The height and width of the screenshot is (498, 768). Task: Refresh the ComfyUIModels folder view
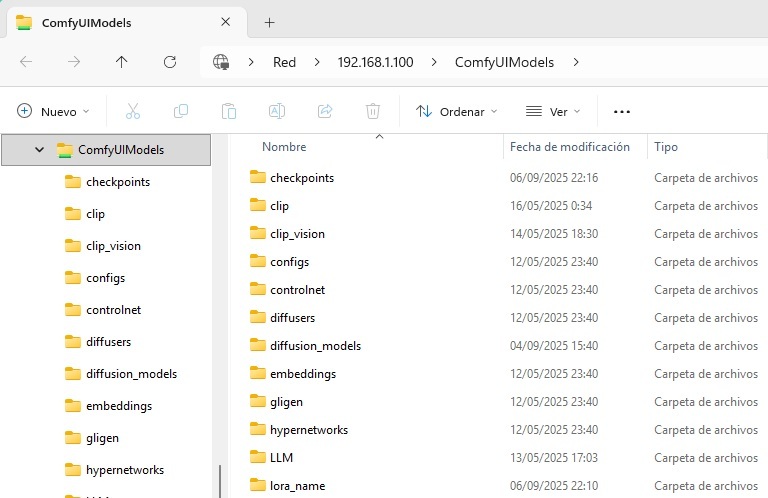click(169, 62)
